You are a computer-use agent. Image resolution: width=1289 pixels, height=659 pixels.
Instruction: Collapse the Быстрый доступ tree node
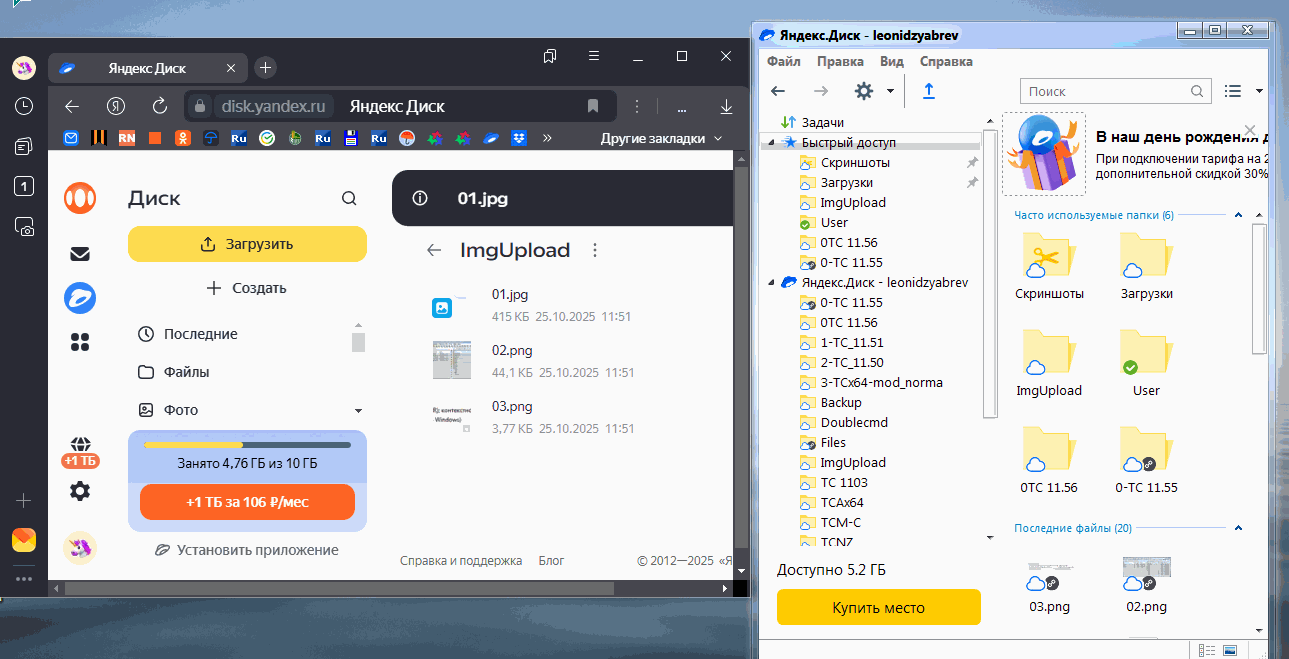click(x=772, y=143)
